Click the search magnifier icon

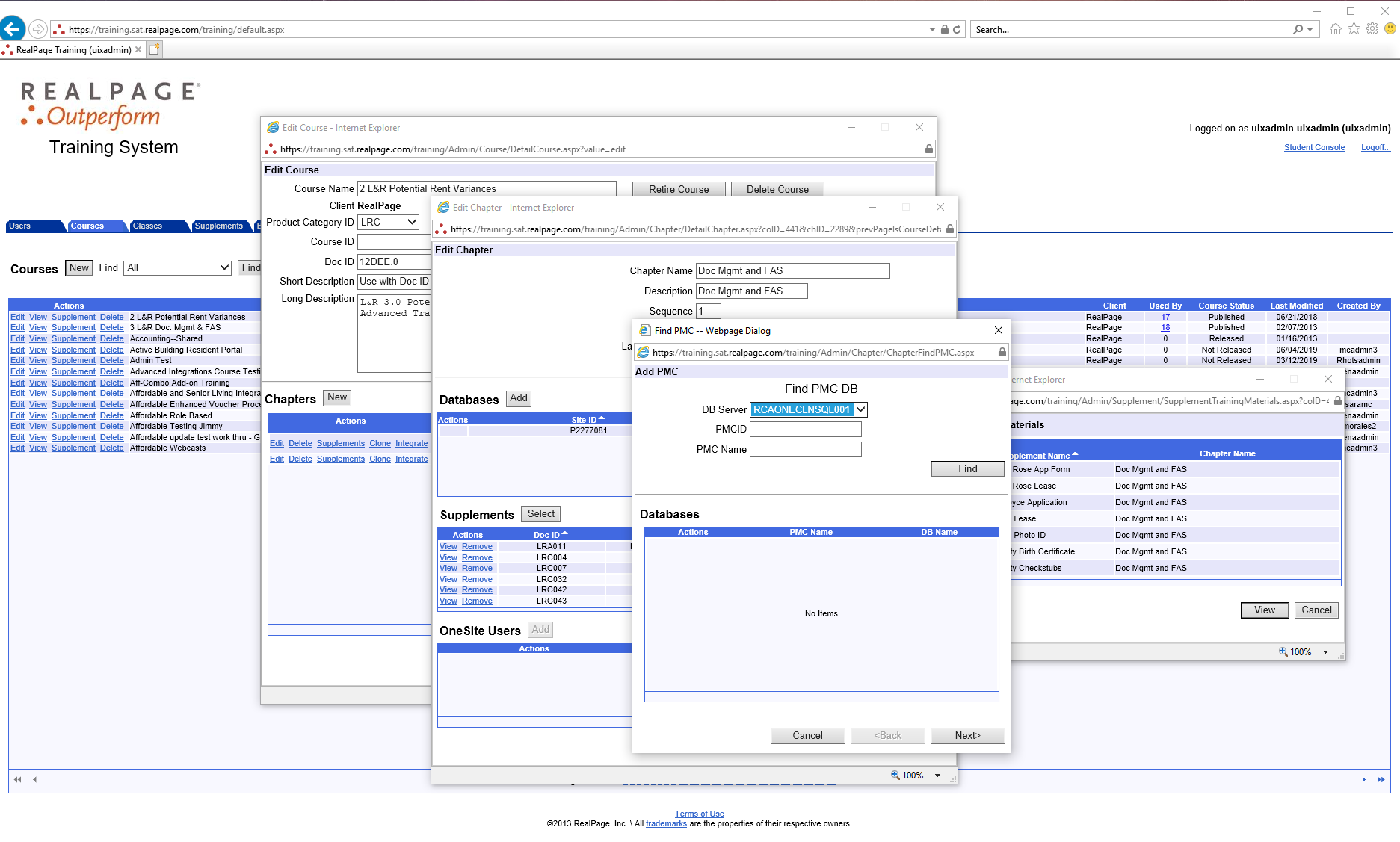point(1298,30)
